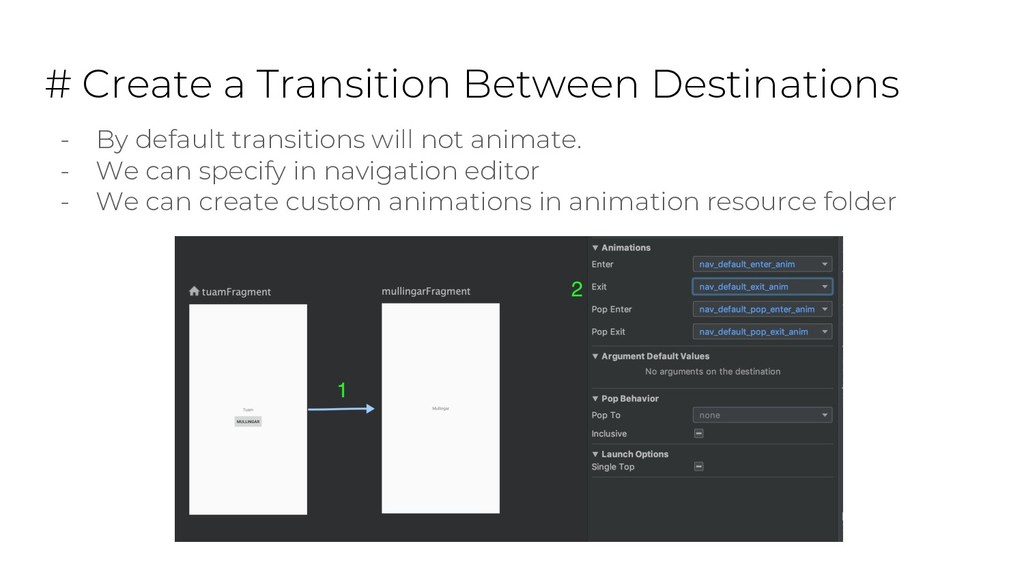Click the 'Inclusive' label
The height and width of the screenshot is (576, 1024).
coord(609,434)
